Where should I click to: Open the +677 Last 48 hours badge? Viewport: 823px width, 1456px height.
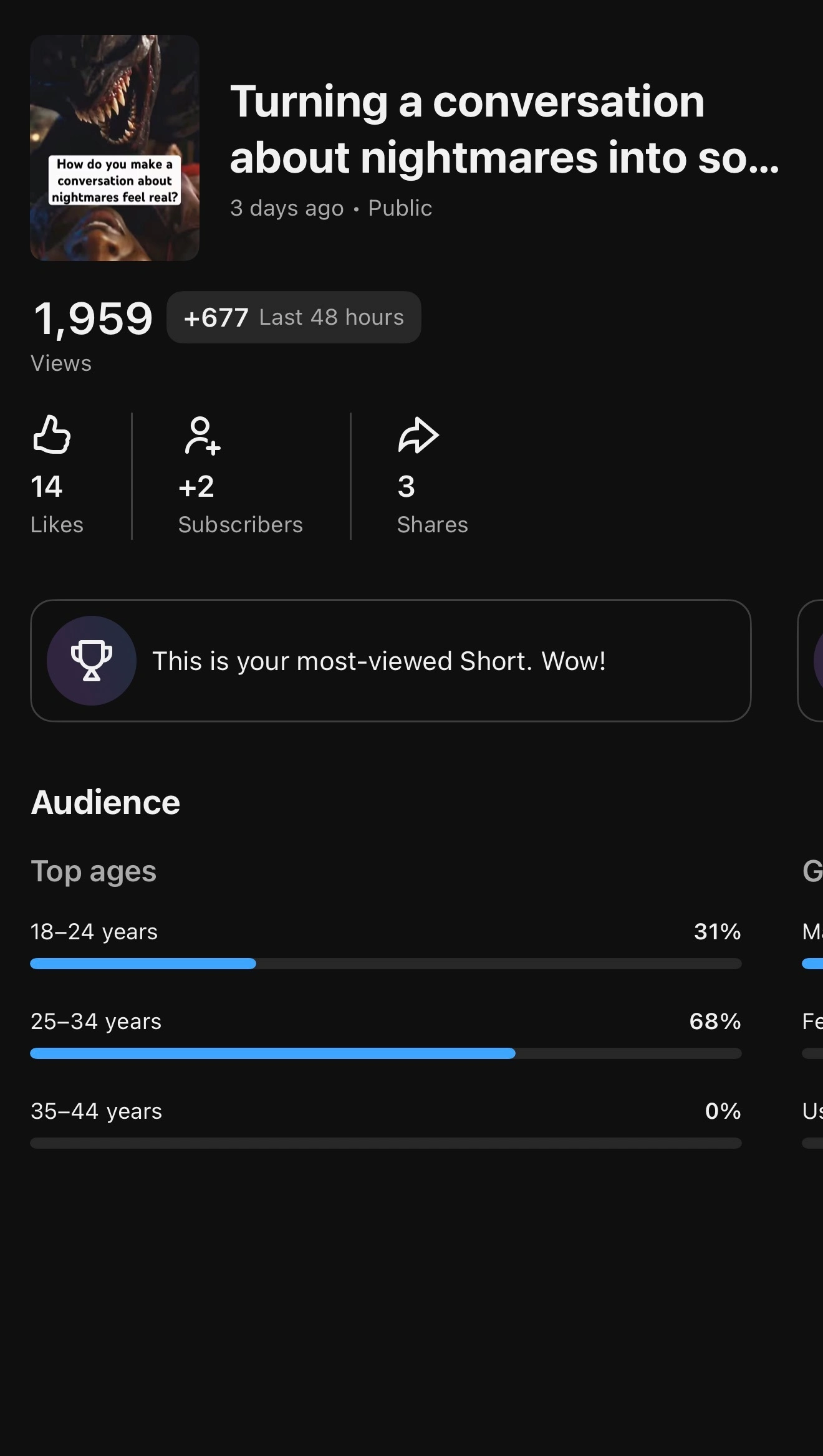[294, 317]
